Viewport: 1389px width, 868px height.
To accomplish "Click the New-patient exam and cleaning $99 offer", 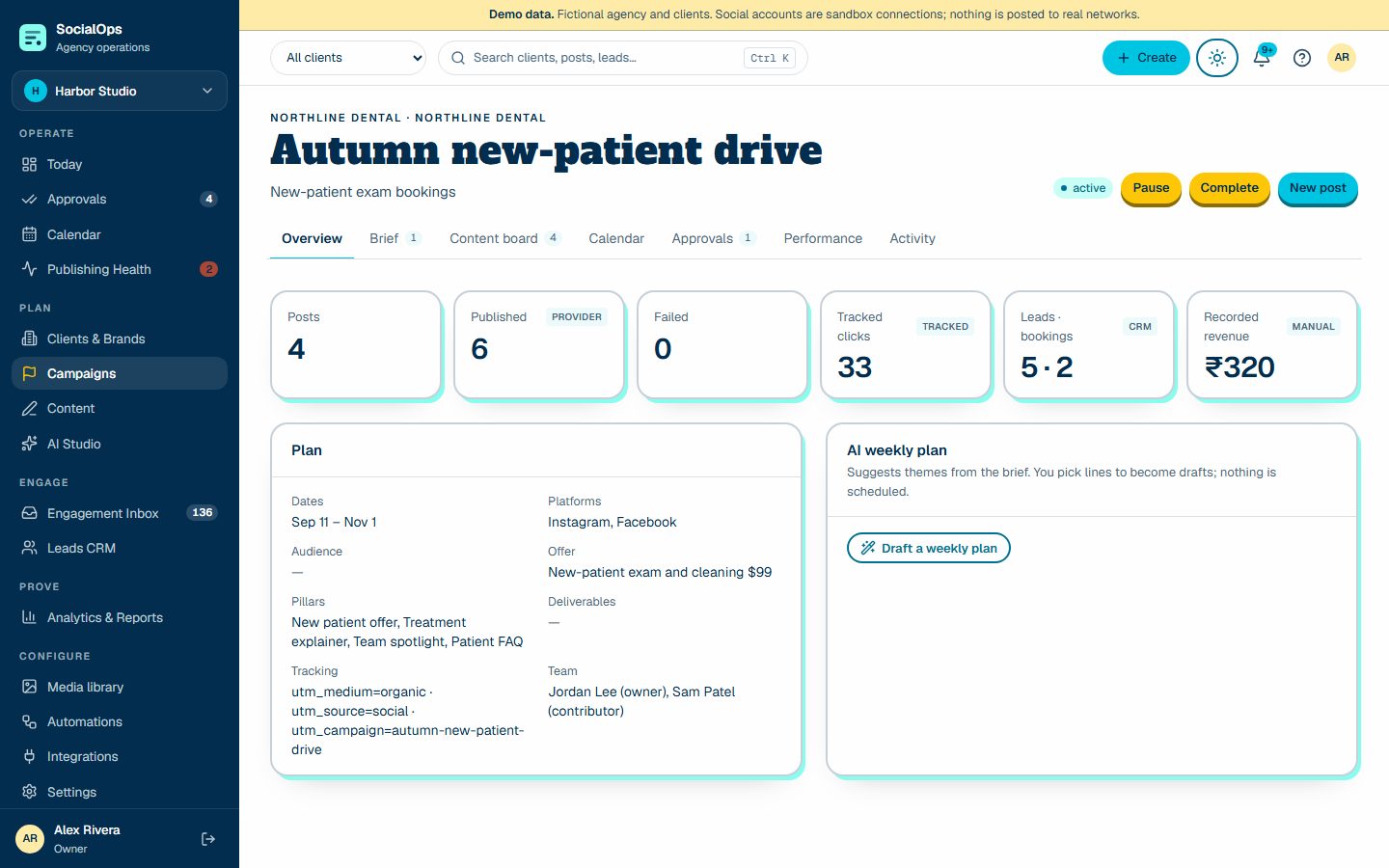I will tap(660, 572).
